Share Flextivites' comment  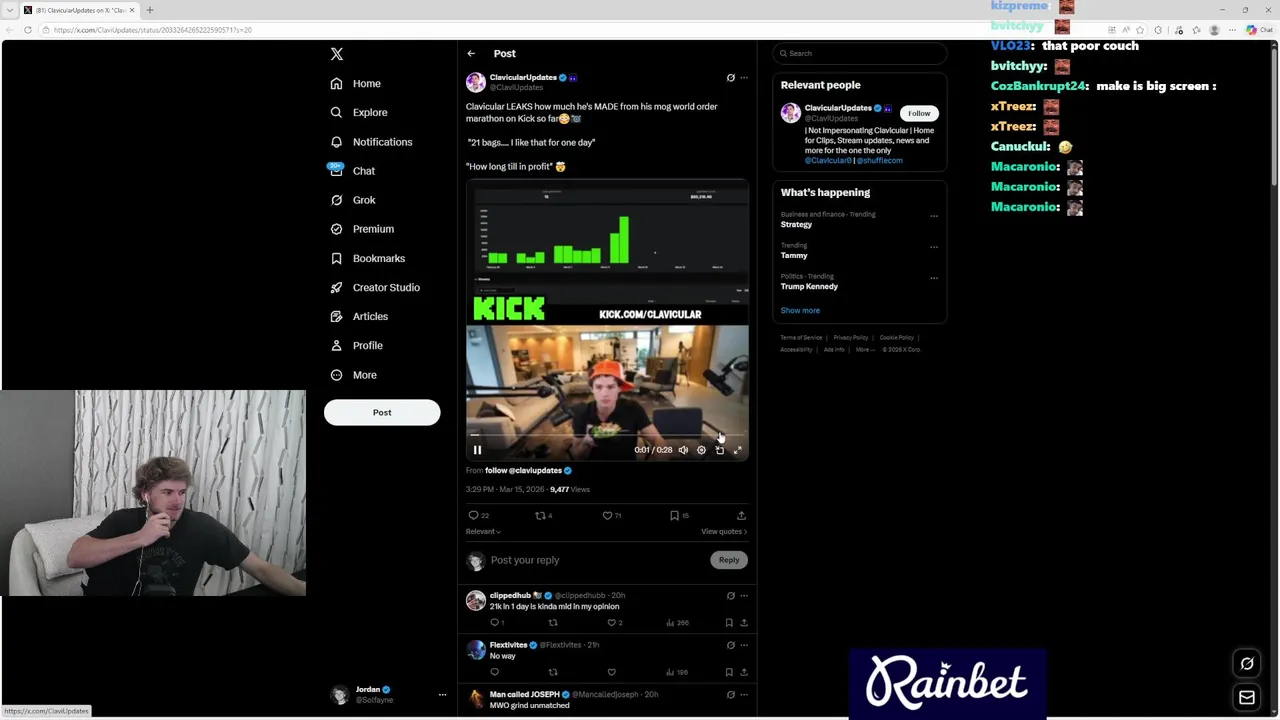743,672
